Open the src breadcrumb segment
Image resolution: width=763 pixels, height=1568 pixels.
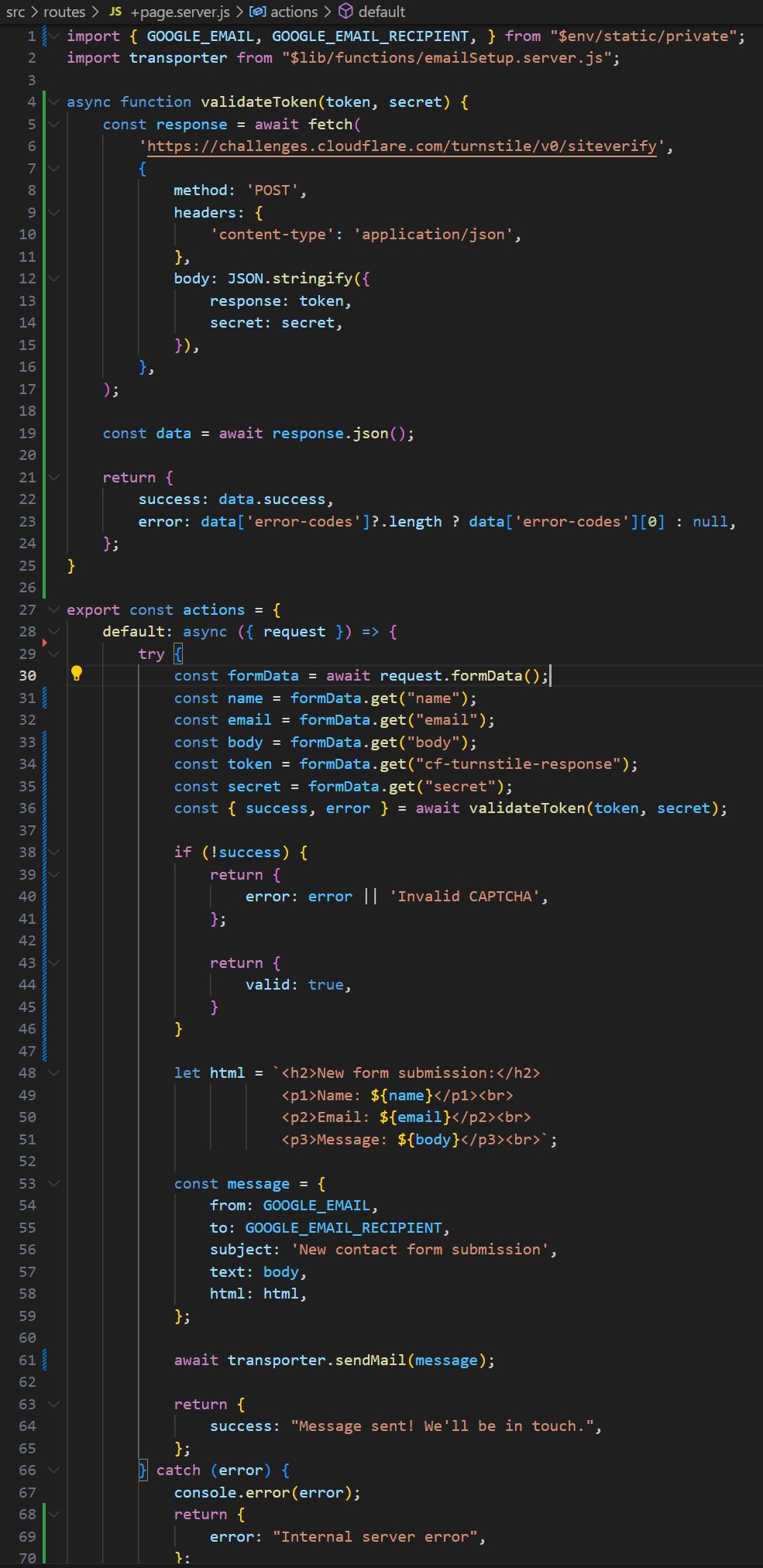(x=15, y=12)
